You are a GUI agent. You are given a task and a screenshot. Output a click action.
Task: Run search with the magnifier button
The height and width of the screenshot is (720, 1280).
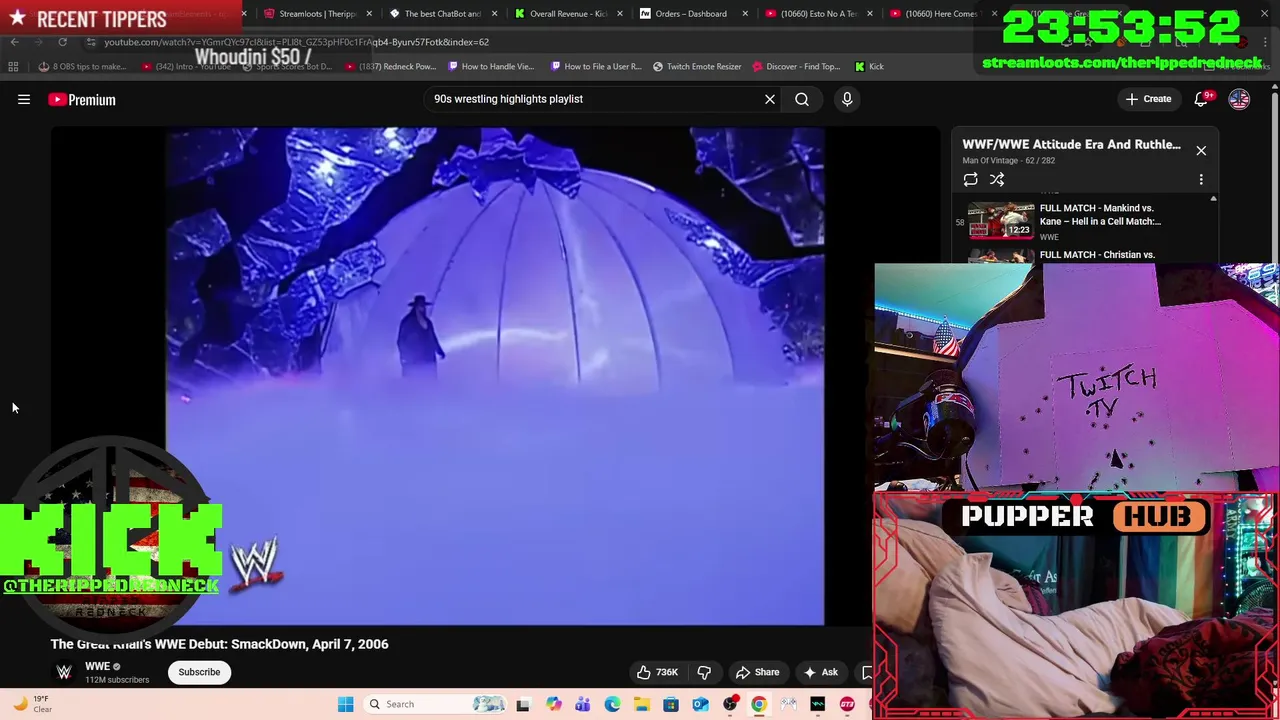802,99
